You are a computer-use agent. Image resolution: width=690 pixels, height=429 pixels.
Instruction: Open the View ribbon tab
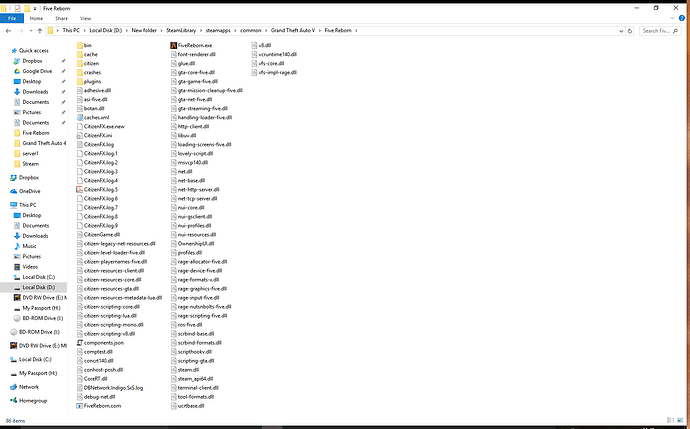click(85, 18)
